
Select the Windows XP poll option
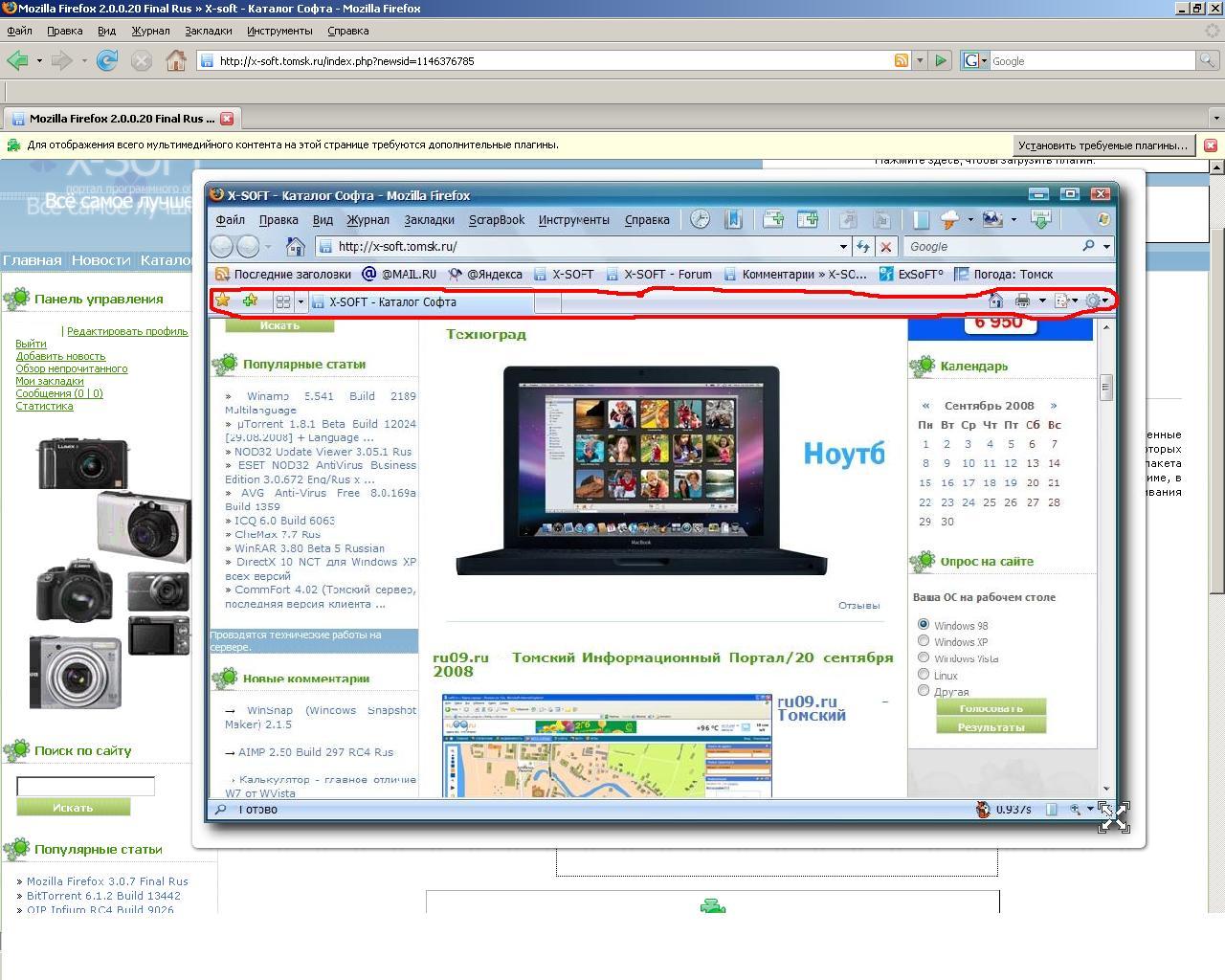click(x=924, y=640)
